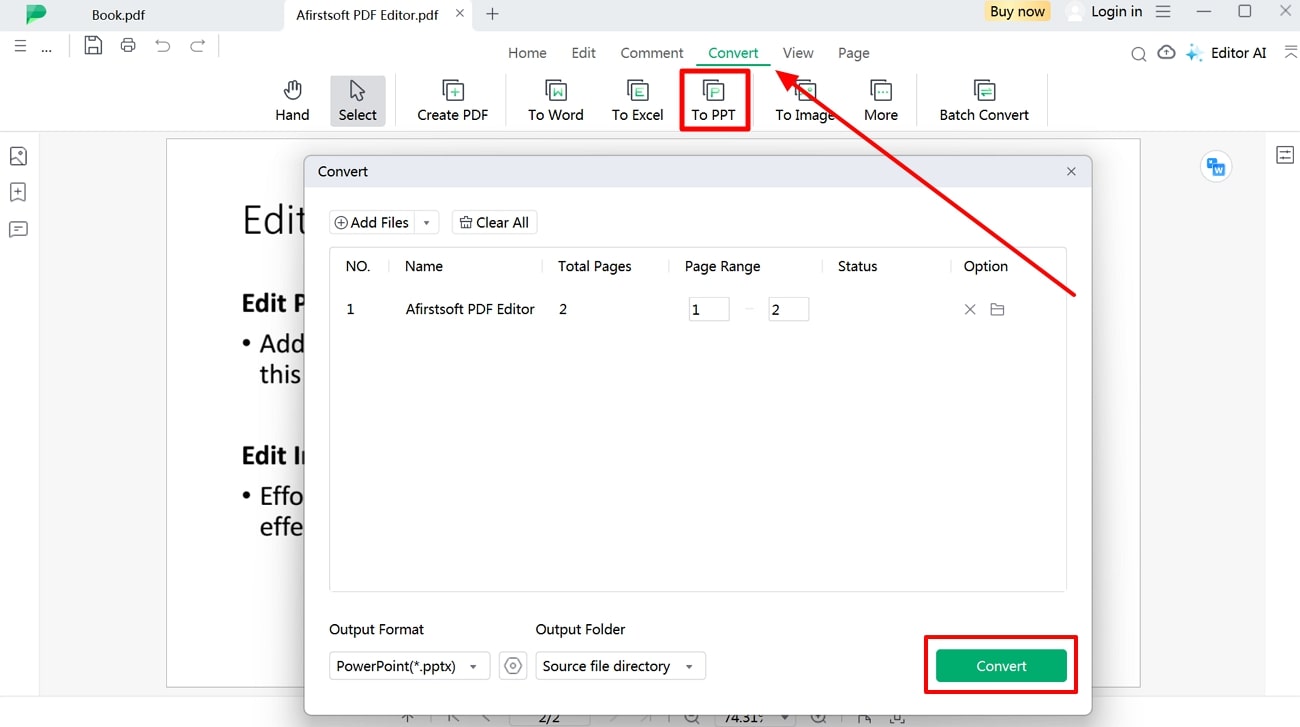Open the bookmarks panel in left sidebar
Screen dimensions: 1300x727
pos(18,192)
